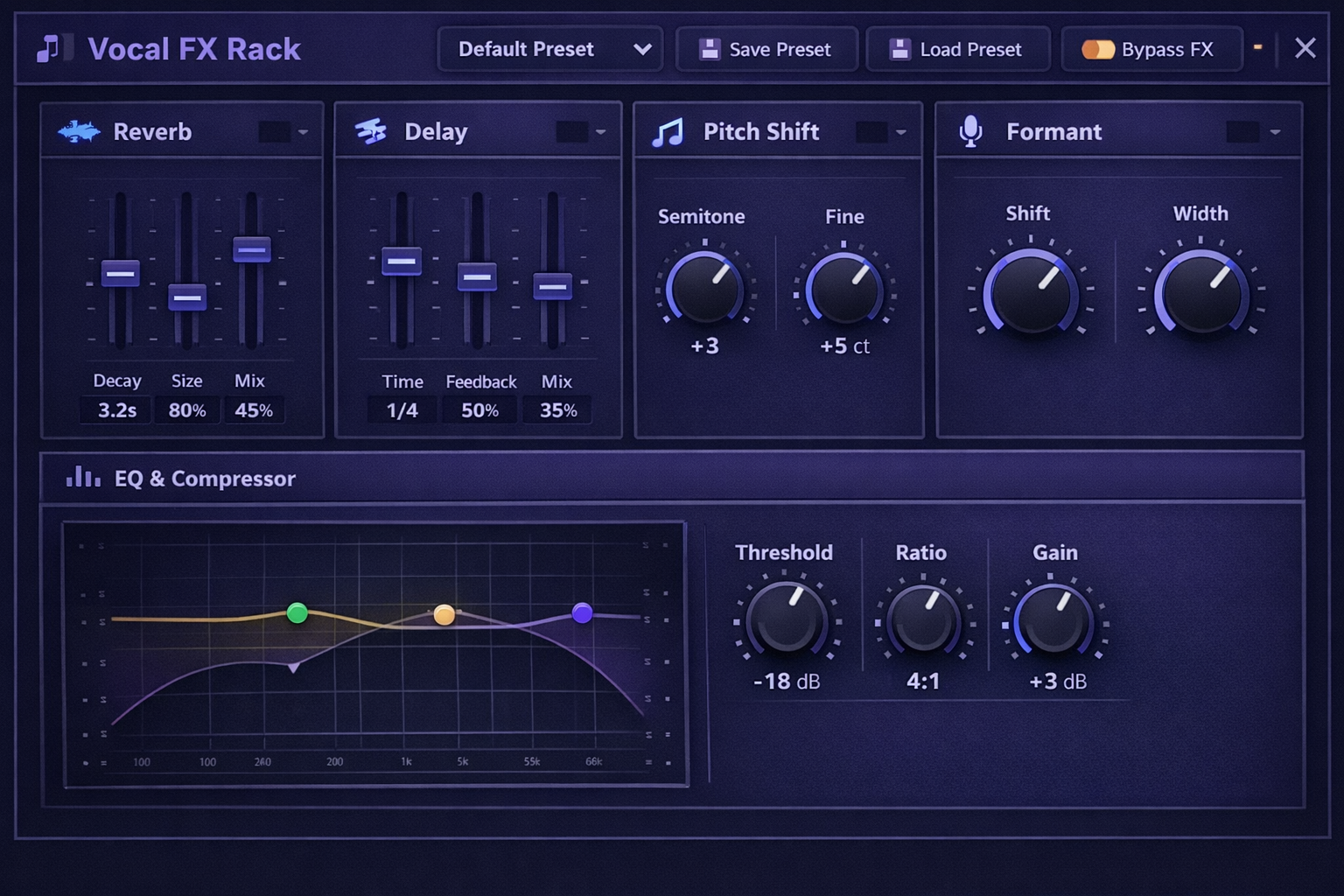
Task: Click the floppy disk icon on Load Preset
Action: [x=899, y=49]
